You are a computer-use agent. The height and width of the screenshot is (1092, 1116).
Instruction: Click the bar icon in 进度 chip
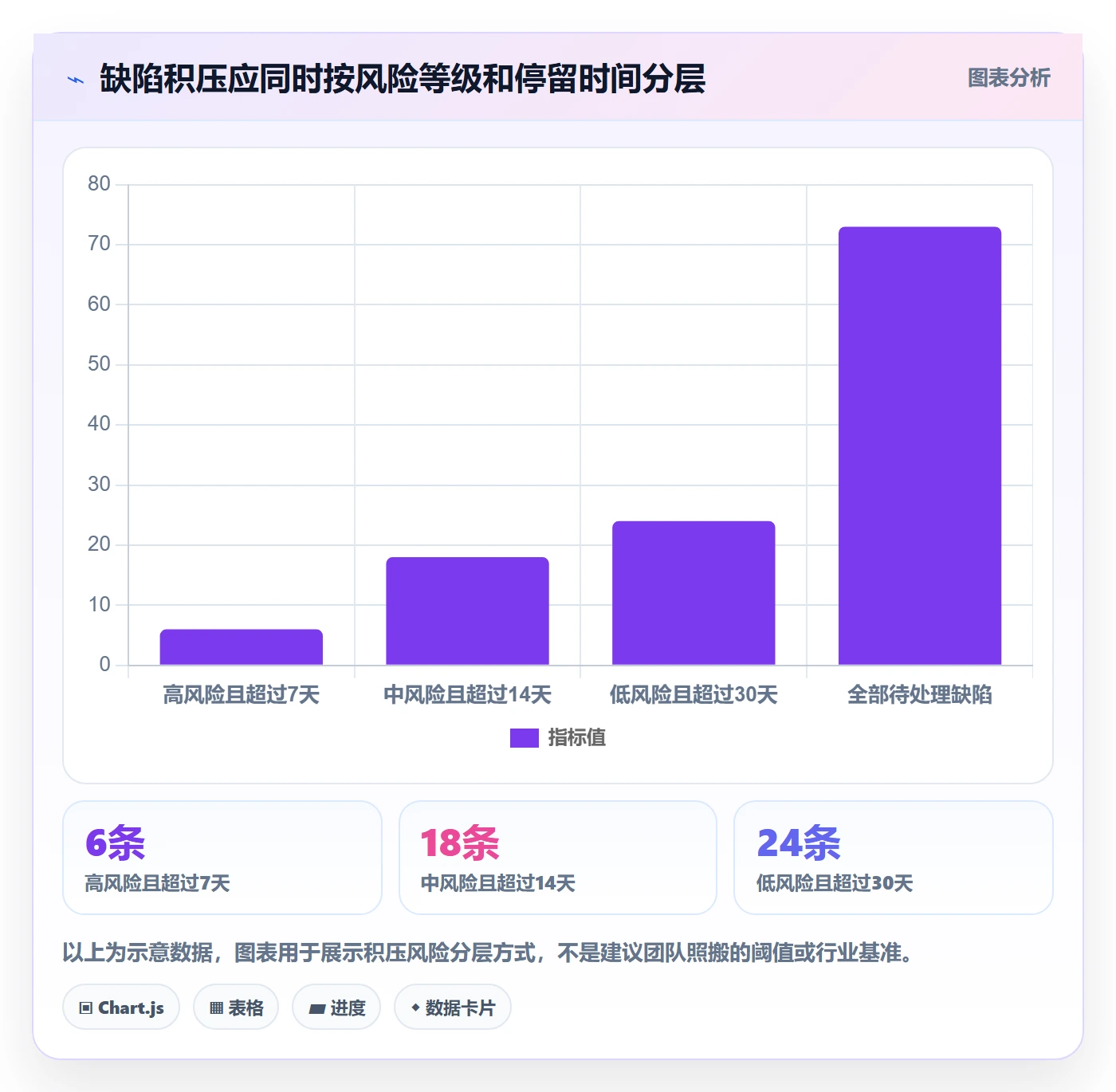tap(316, 1009)
